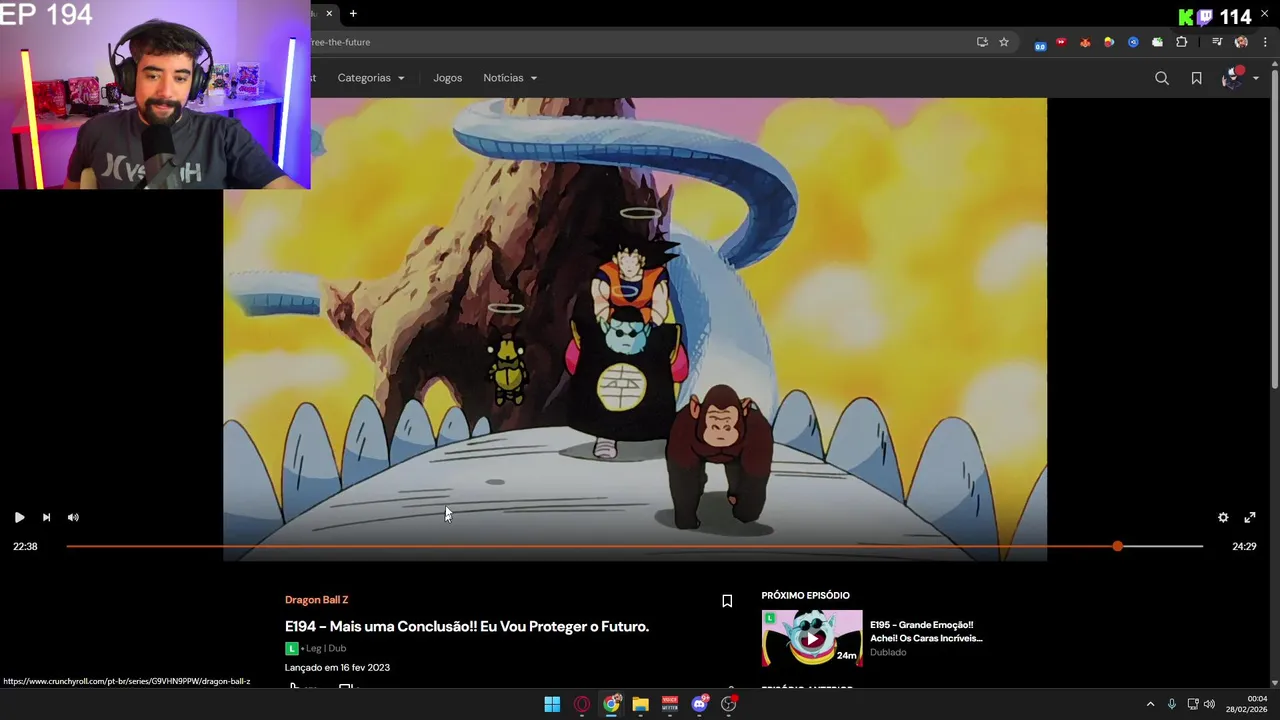Open video player settings gear
The height and width of the screenshot is (720, 1280).
[x=1223, y=517]
